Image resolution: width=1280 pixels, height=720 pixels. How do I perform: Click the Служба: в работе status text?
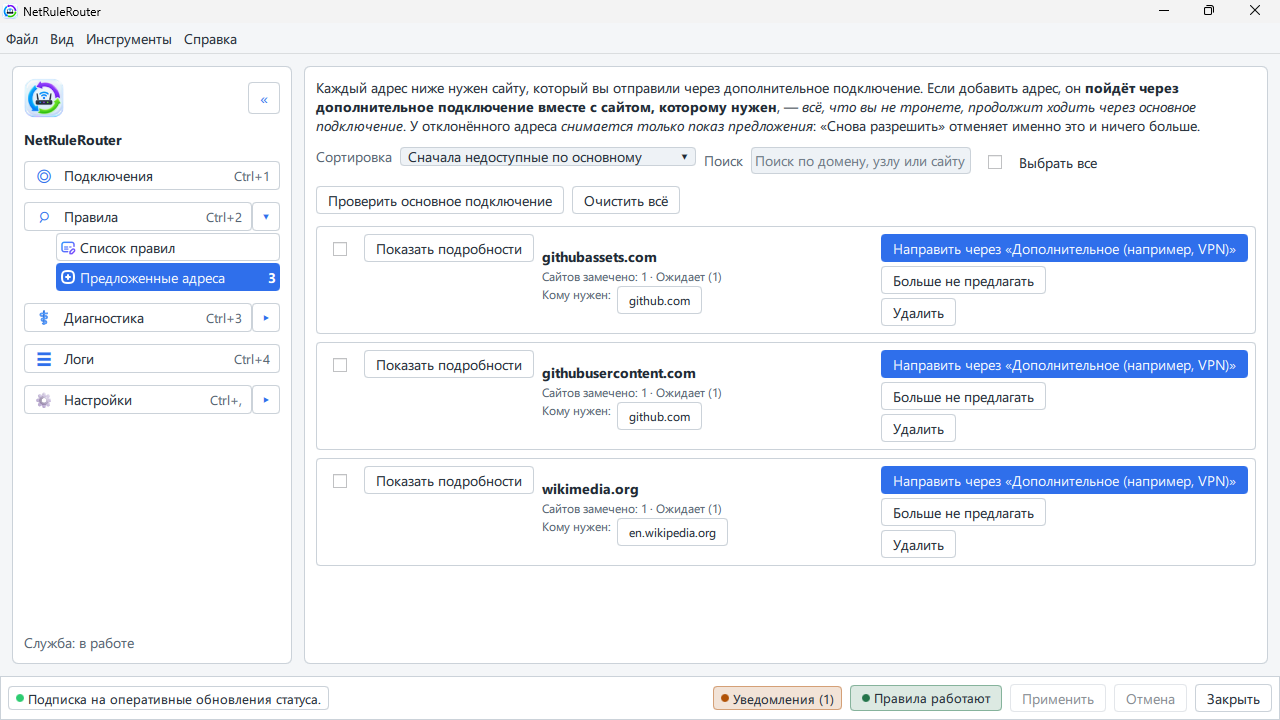(79, 644)
